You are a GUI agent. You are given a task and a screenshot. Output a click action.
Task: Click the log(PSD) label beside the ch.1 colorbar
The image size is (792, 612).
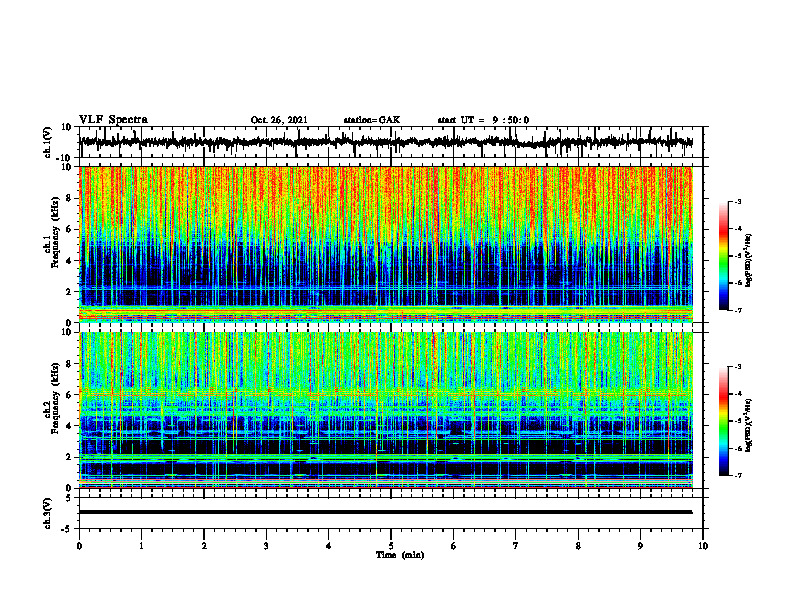coord(749,261)
